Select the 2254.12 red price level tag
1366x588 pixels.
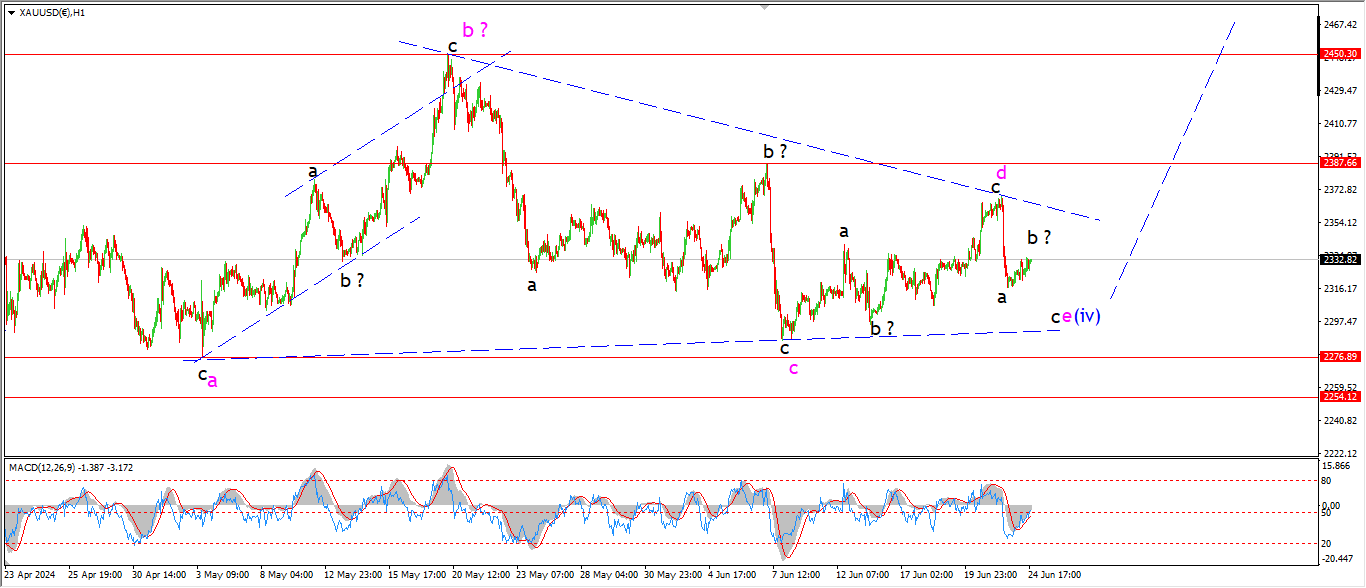click(x=1339, y=397)
